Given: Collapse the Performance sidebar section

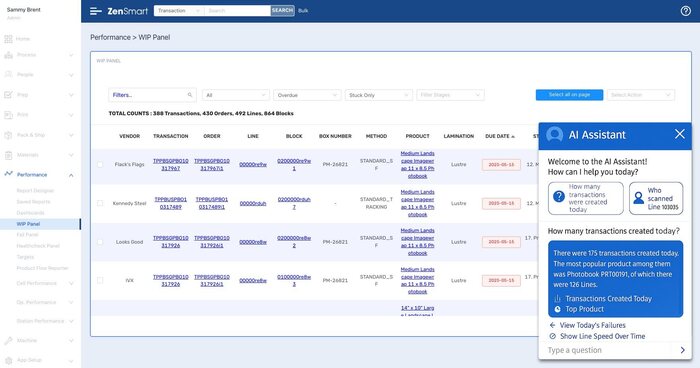Looking at the screenshot, I should pos(71,175).
